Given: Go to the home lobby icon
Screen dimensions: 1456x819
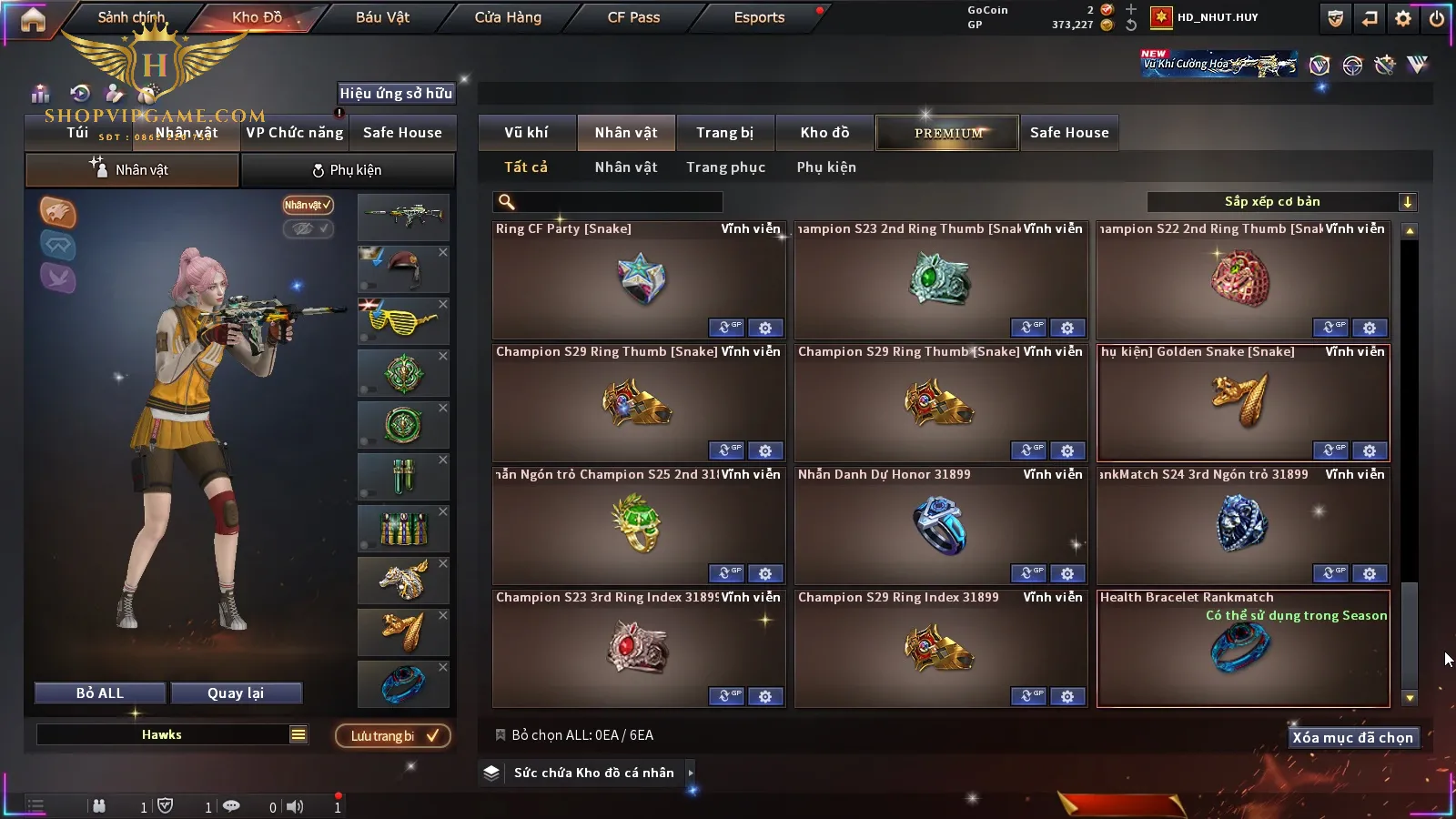Looking at the screenshot, I should click(33, 19).
